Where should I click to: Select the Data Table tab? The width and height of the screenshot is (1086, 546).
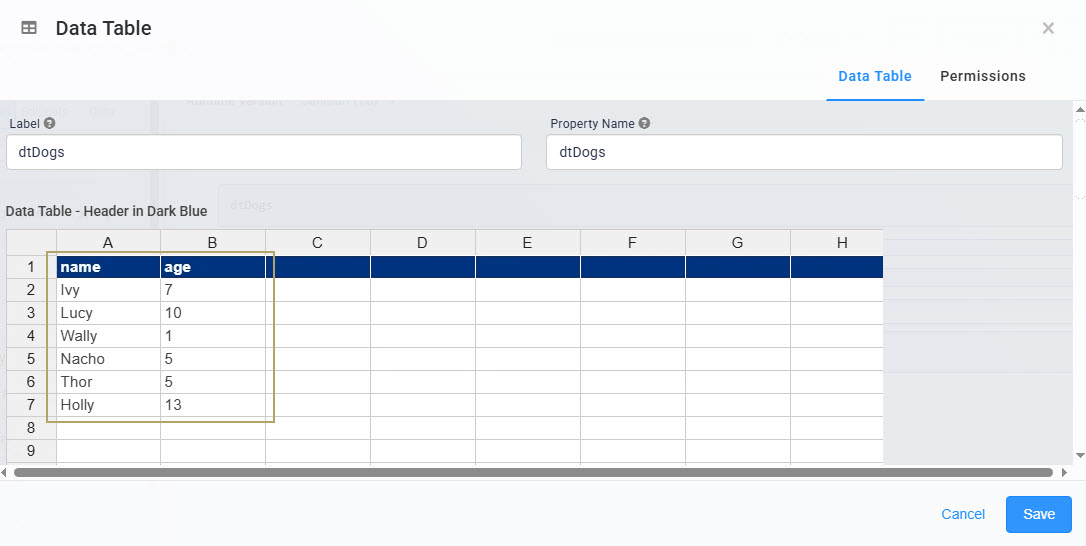874,76
